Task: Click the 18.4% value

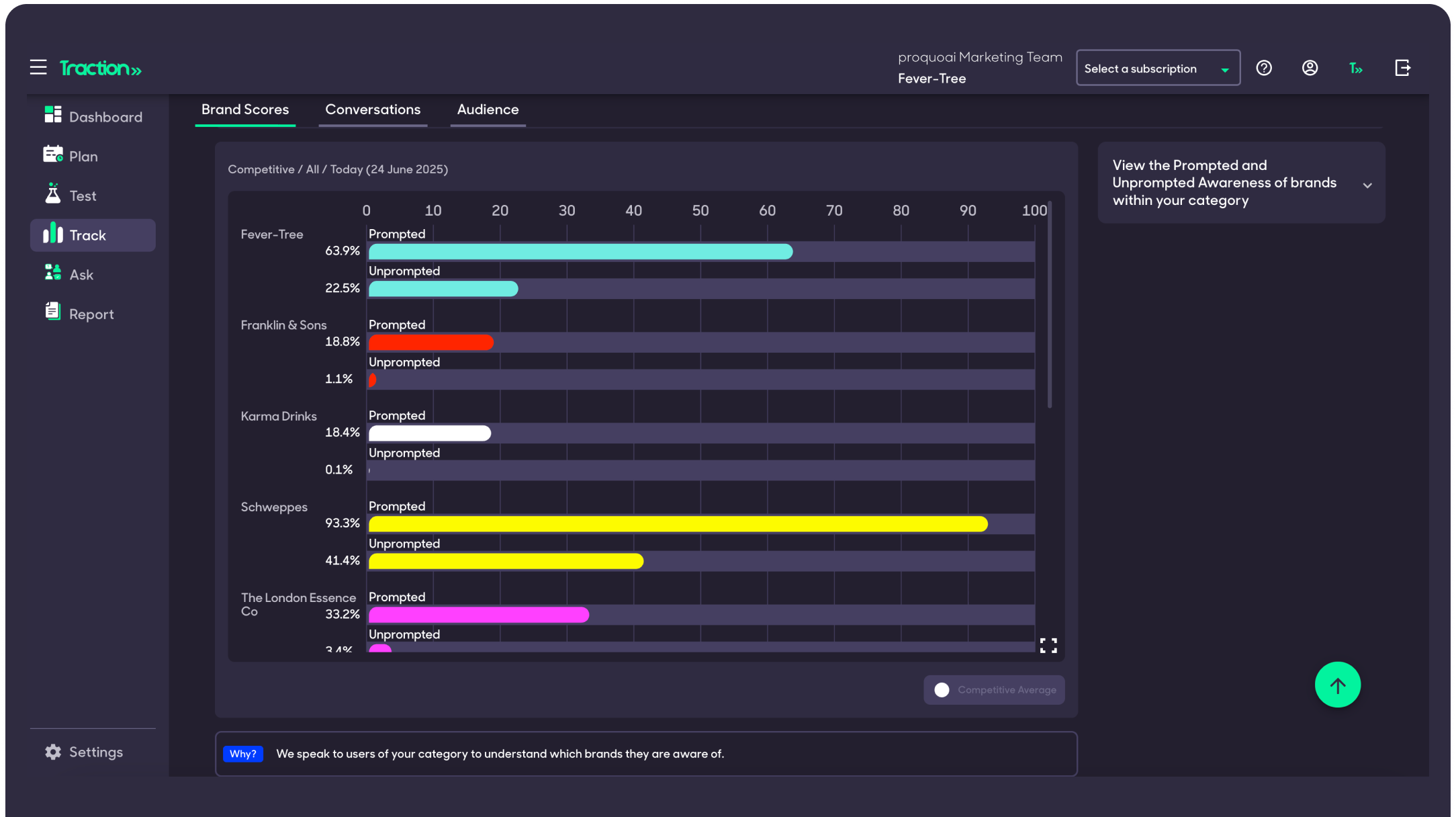Action: 343,432
